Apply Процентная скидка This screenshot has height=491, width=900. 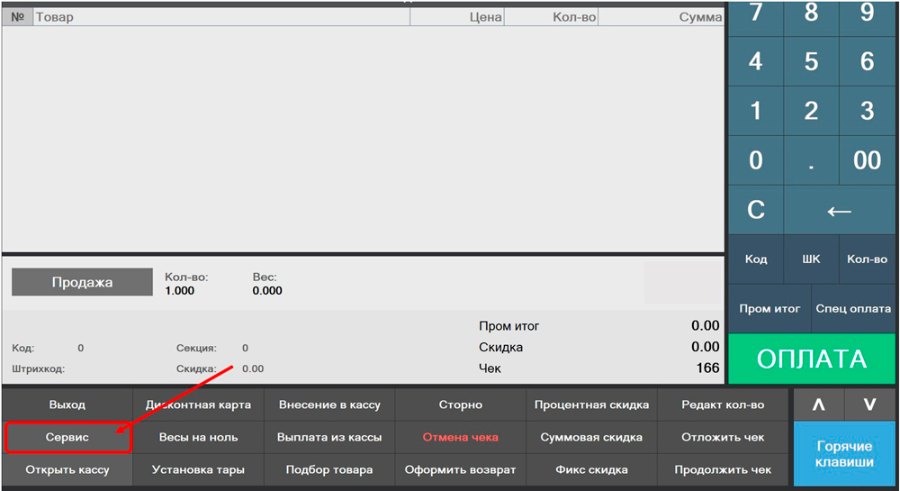coord(592,404)
